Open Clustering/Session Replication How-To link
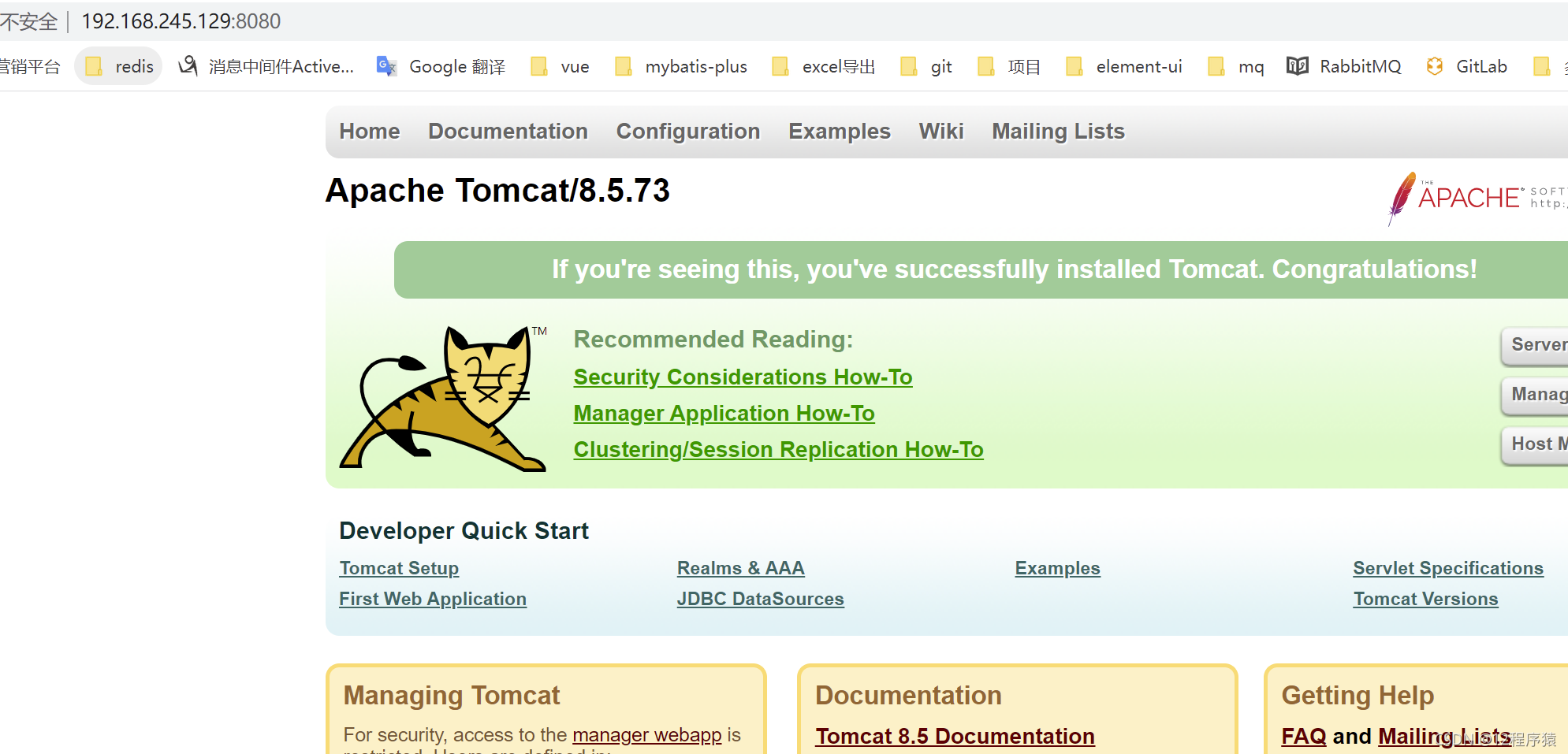Screen dimensions: 1568x754 [778, 450]
